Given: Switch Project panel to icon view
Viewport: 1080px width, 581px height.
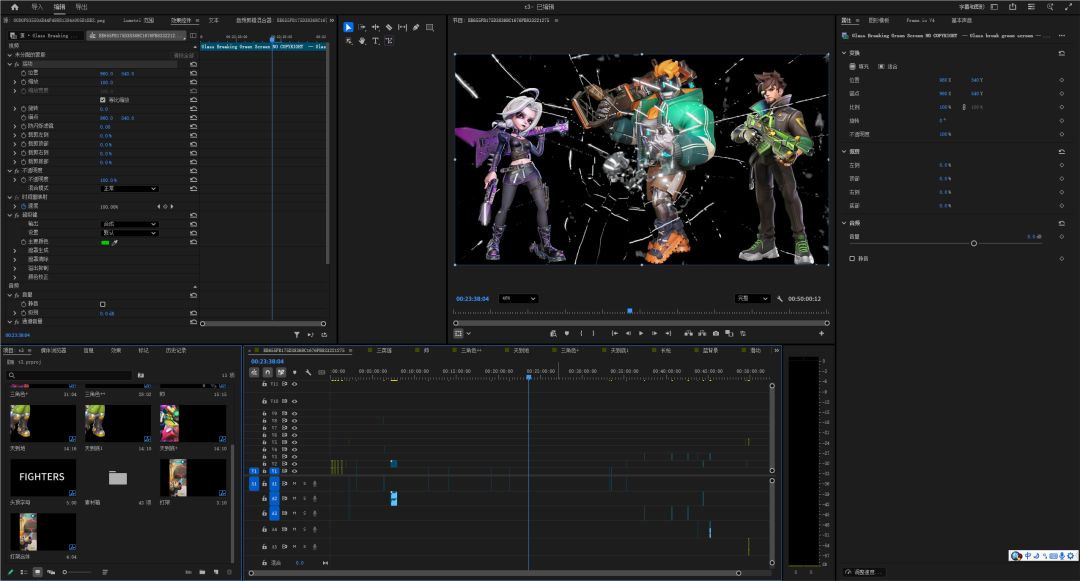Looking at the screenshot, I should tap(37, 572).
